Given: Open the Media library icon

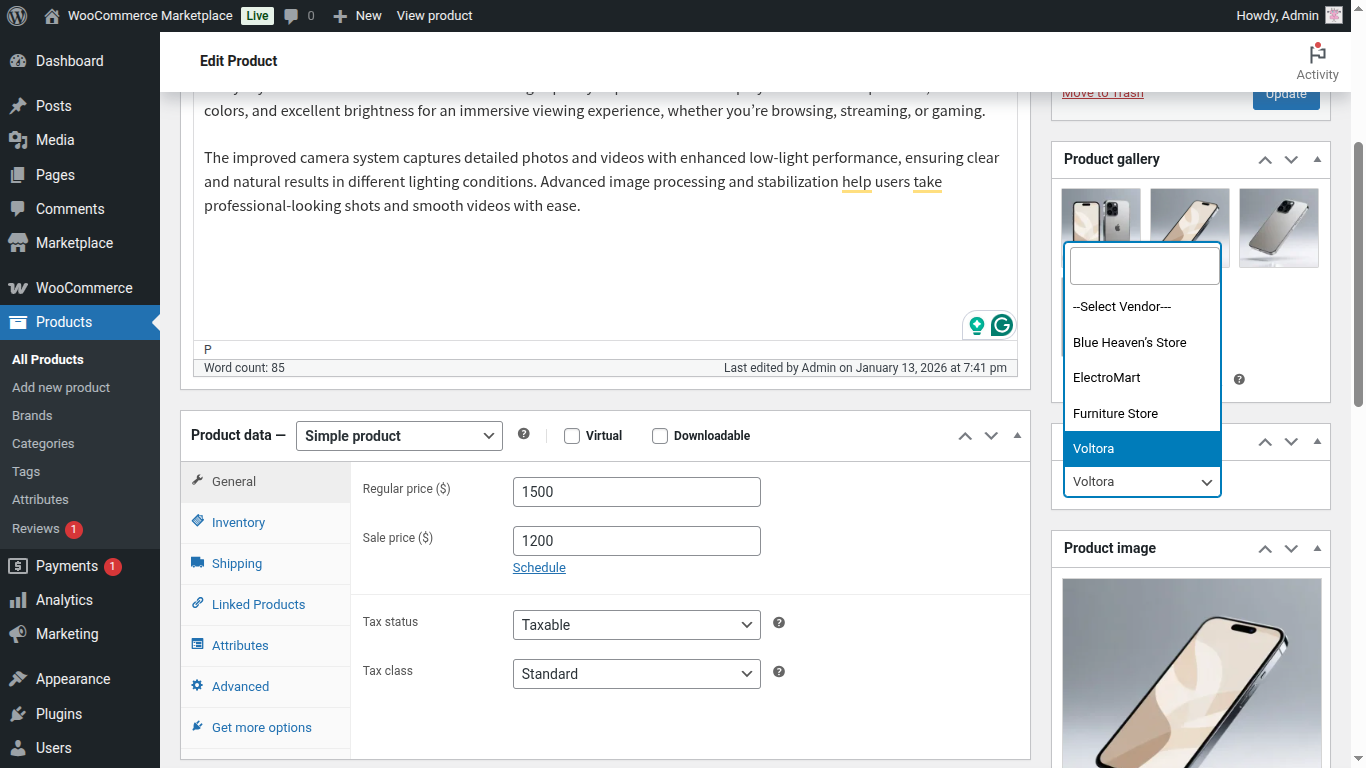Looking at the screenshot, I should click(21, 140).
